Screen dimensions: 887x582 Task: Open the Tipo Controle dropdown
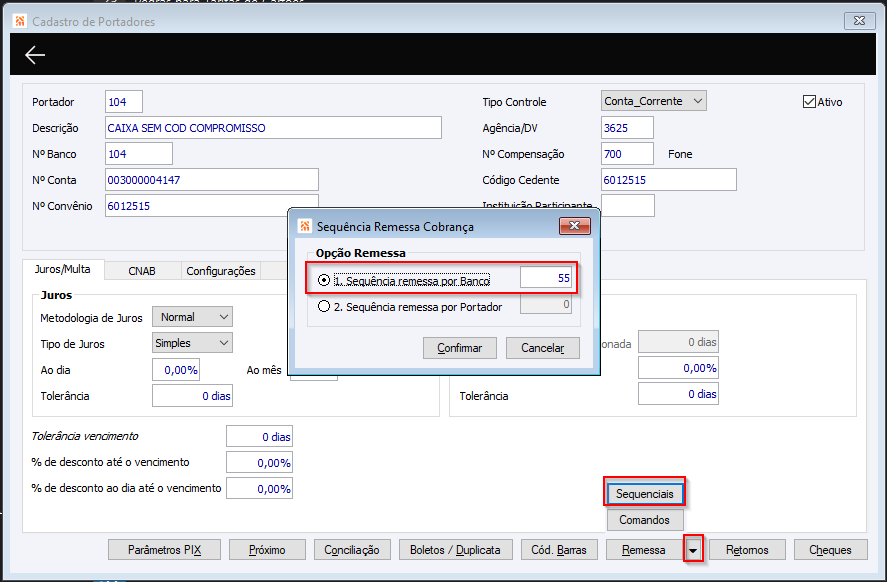(x=653, y=101)
